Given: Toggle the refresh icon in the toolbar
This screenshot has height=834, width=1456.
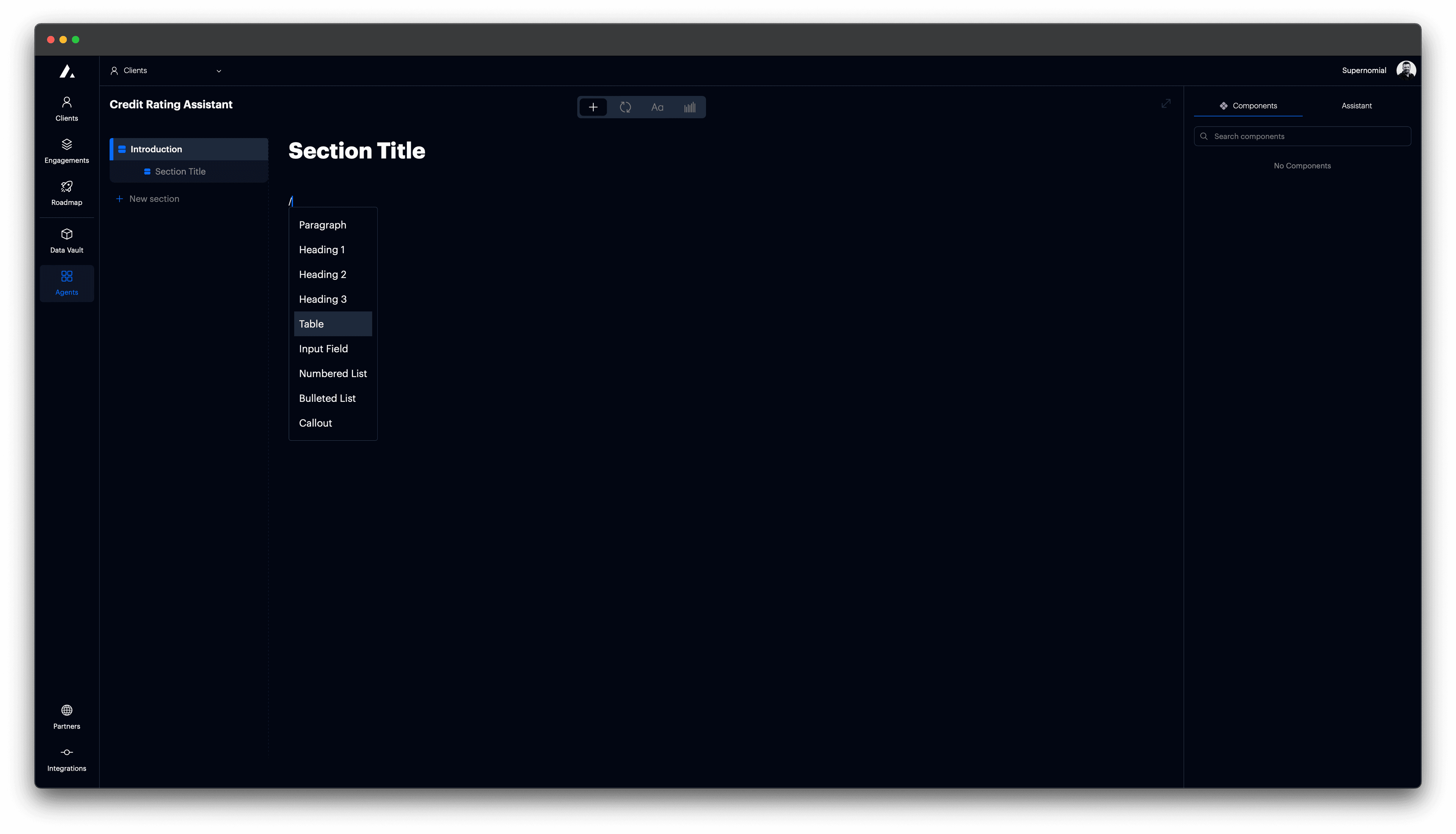Looking at the screenshot, I should pos(626,107).
